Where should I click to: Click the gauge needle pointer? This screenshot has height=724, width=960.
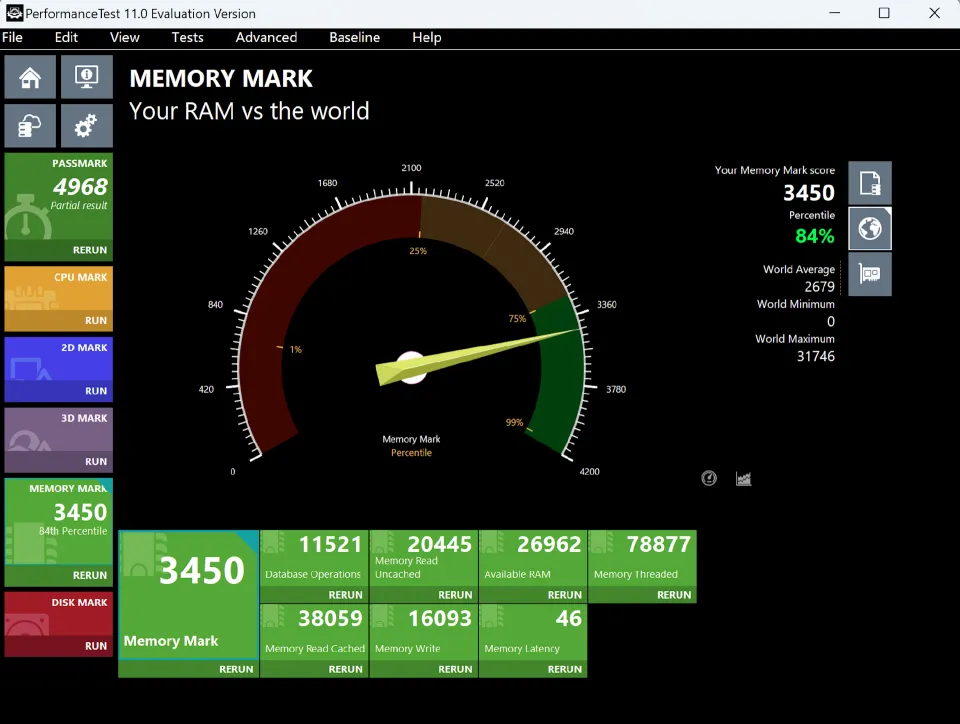(x=478, y=357)
